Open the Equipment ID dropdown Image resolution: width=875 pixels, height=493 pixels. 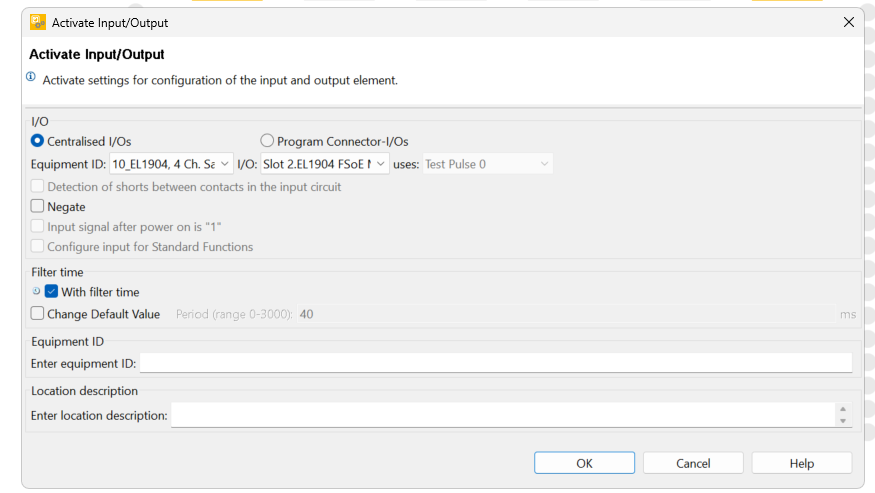pos(171,164)
